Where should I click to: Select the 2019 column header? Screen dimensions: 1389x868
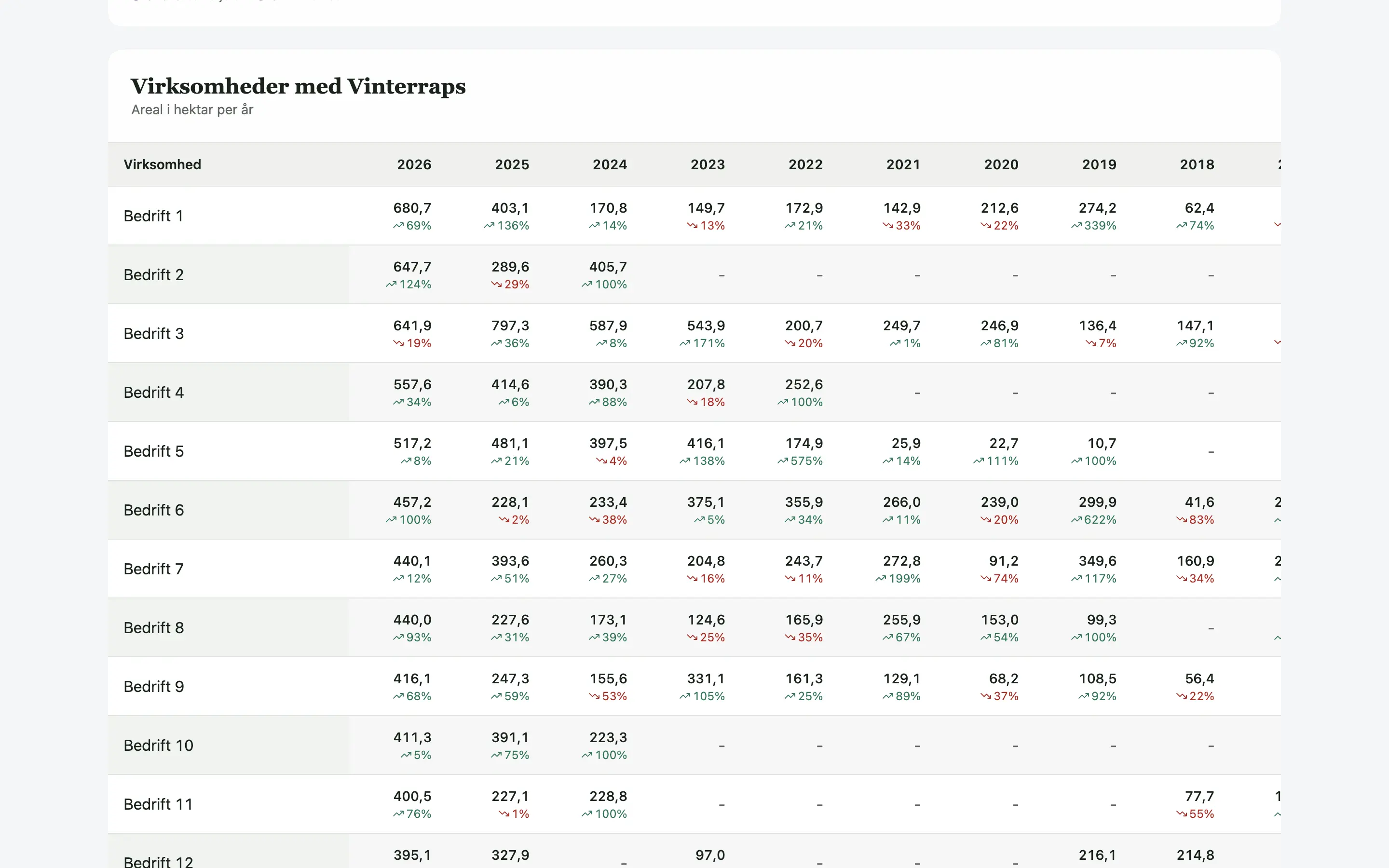point(1099,165)
